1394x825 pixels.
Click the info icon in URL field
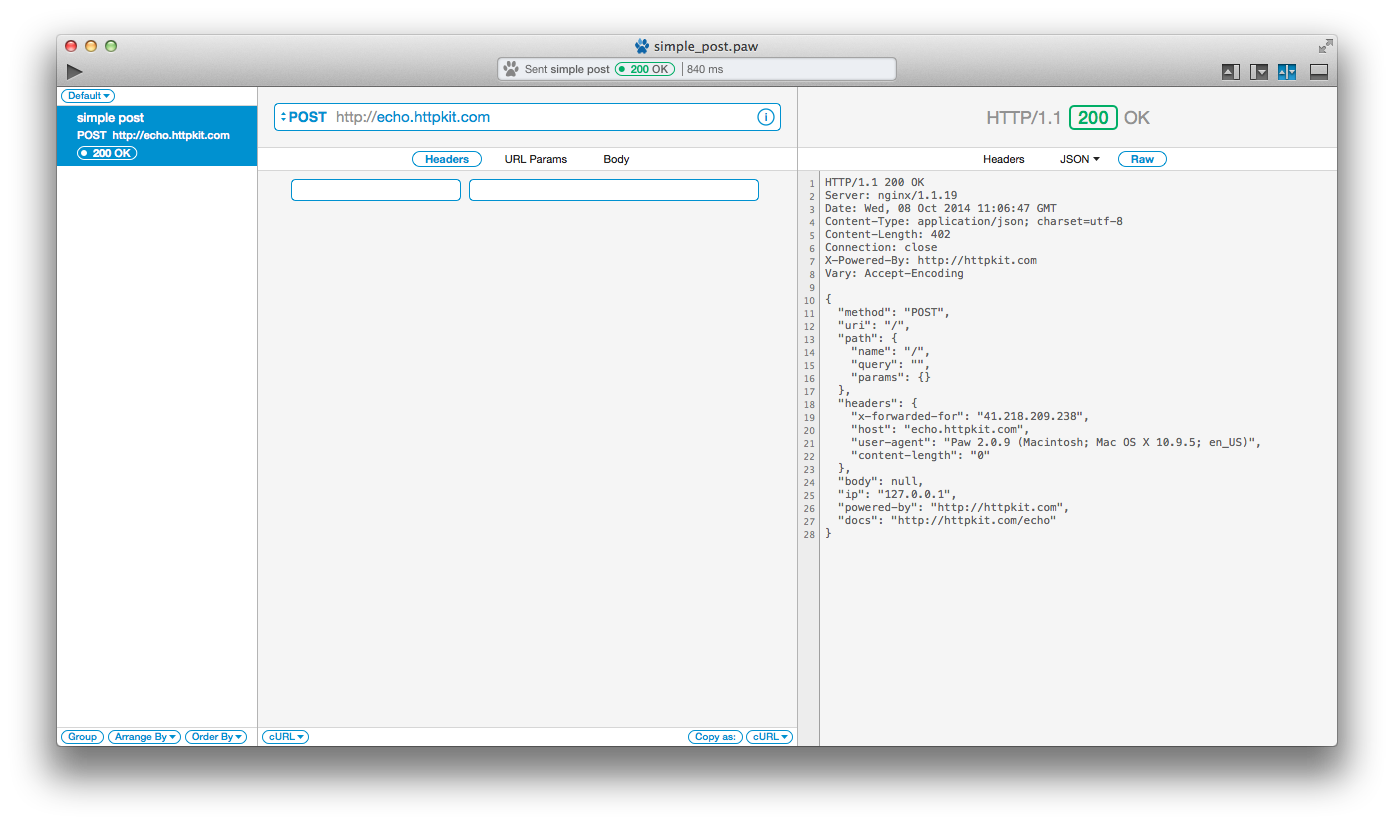[766, 117]
